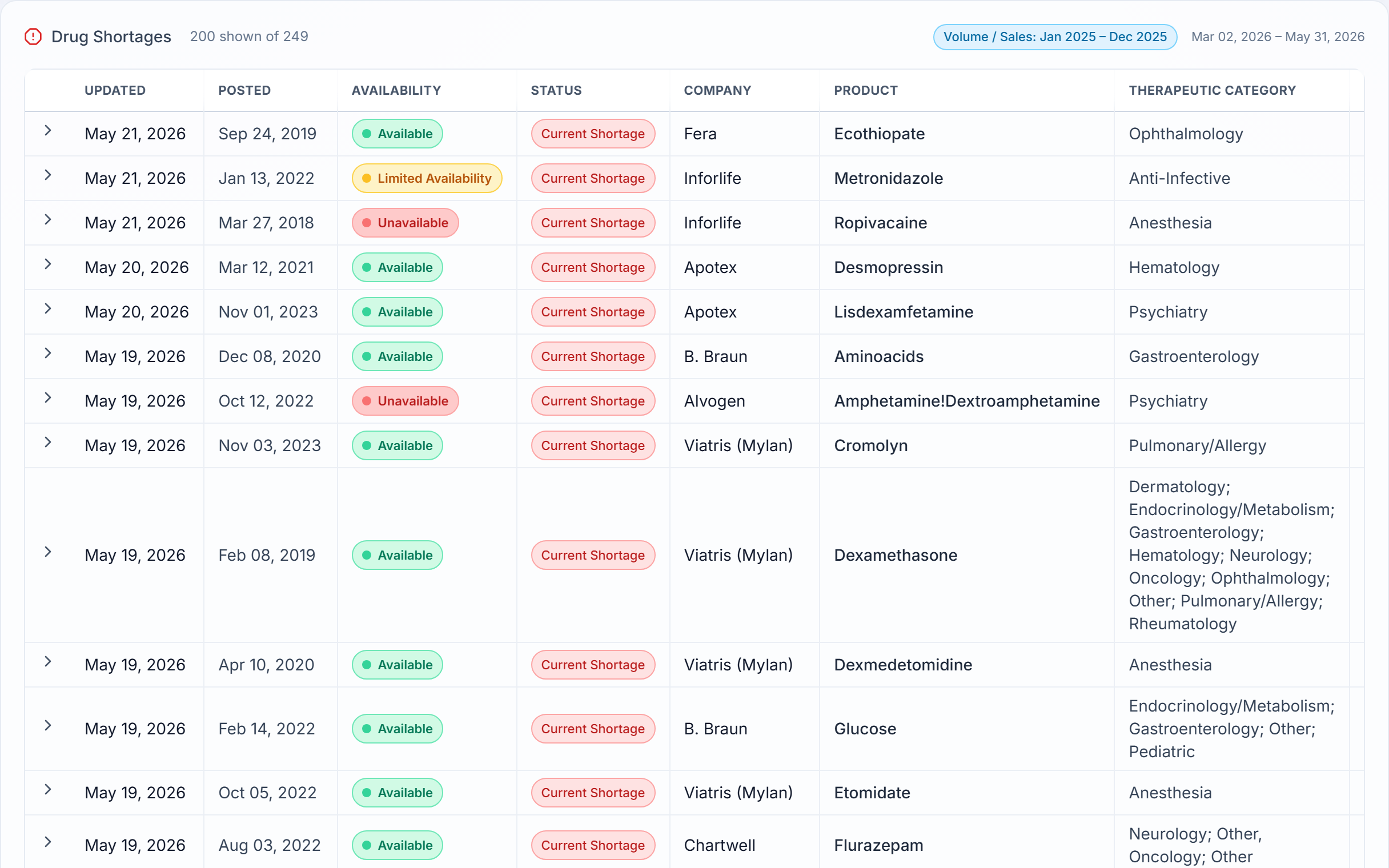Viewport: 1389px width, 868px height.
Task: Sort by the Updated column header
Action: (x=115, y=90)
